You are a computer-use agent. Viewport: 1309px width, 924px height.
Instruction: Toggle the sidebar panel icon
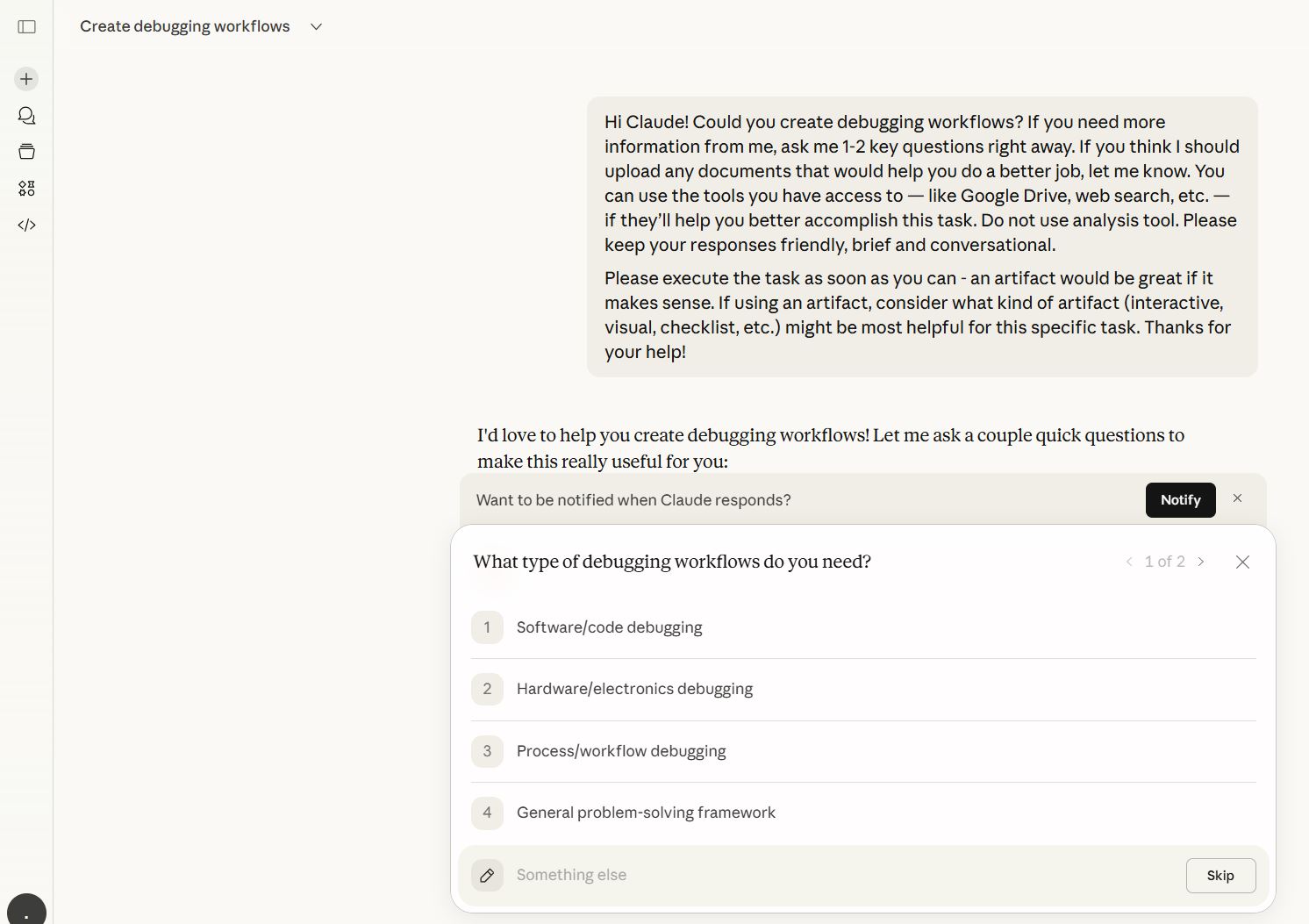coord(27,27)
